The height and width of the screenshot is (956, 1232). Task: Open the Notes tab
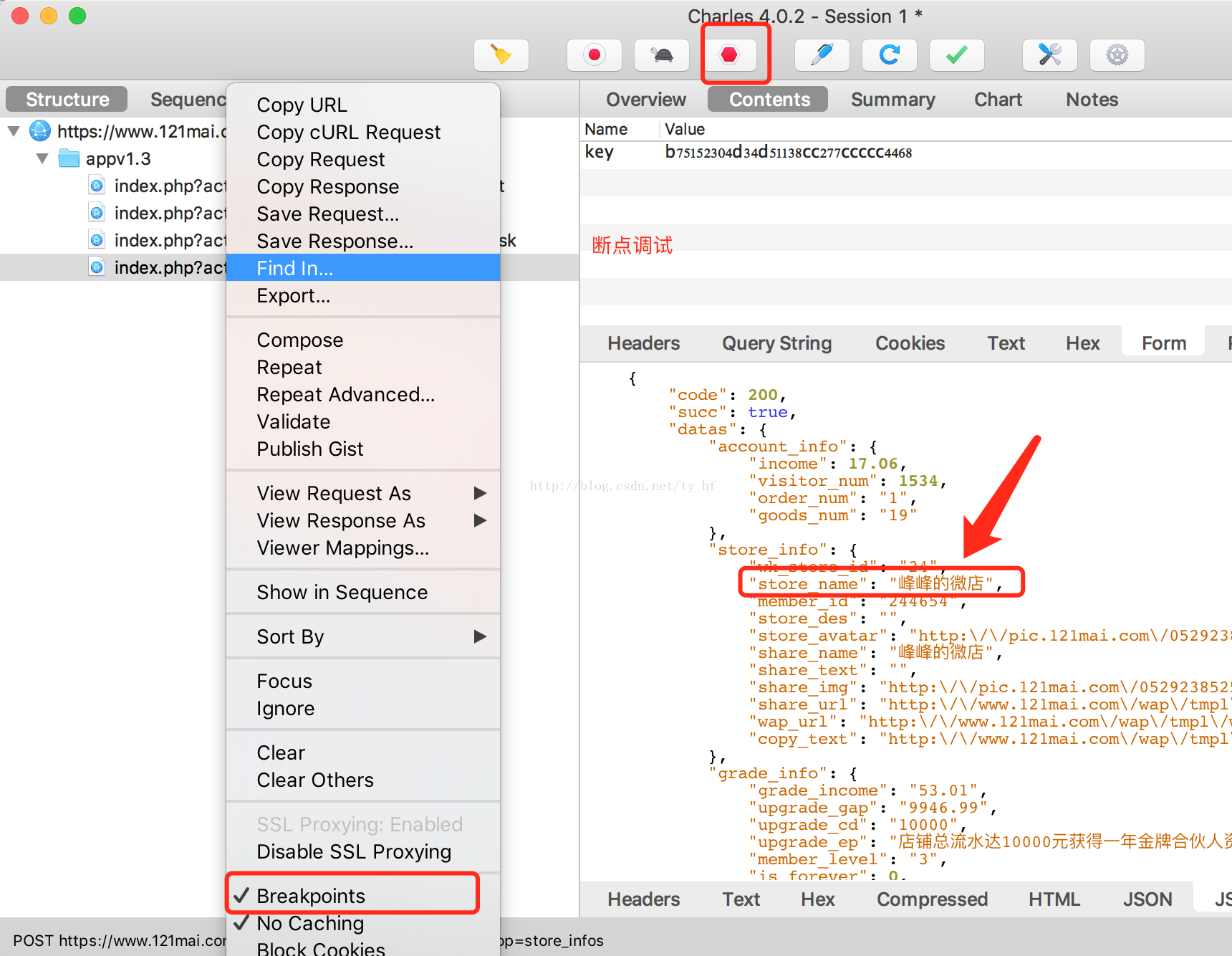click(1092, 100)
